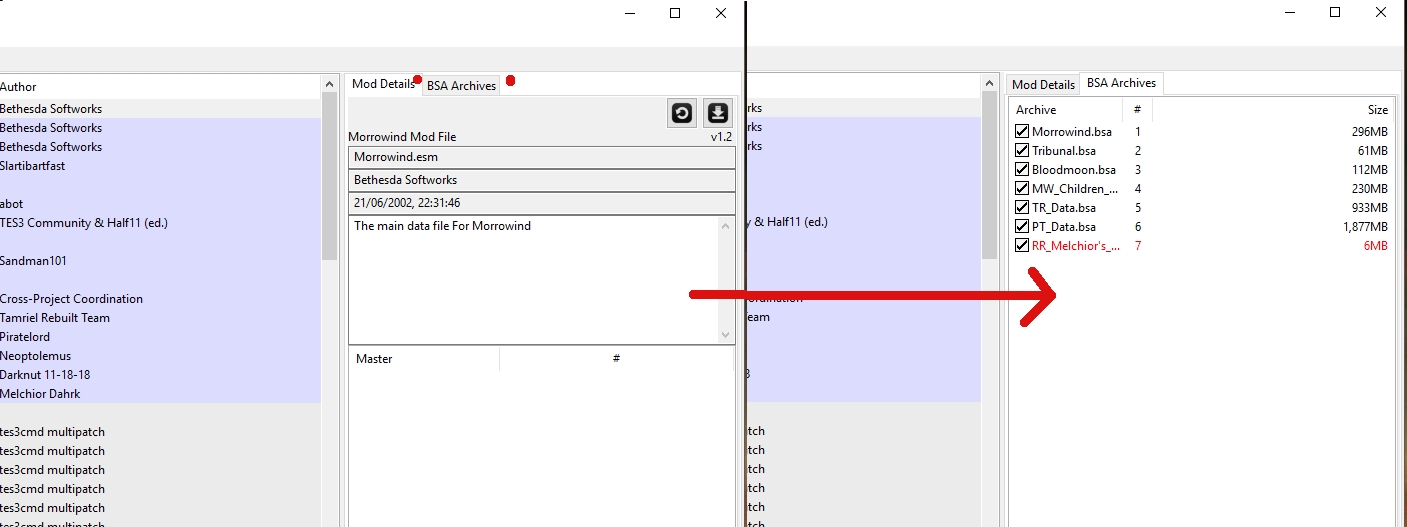Toggle the Tribunal.bsa checkbox
The width and height of the screenshot is (1407, 527).
[1022, 150]
